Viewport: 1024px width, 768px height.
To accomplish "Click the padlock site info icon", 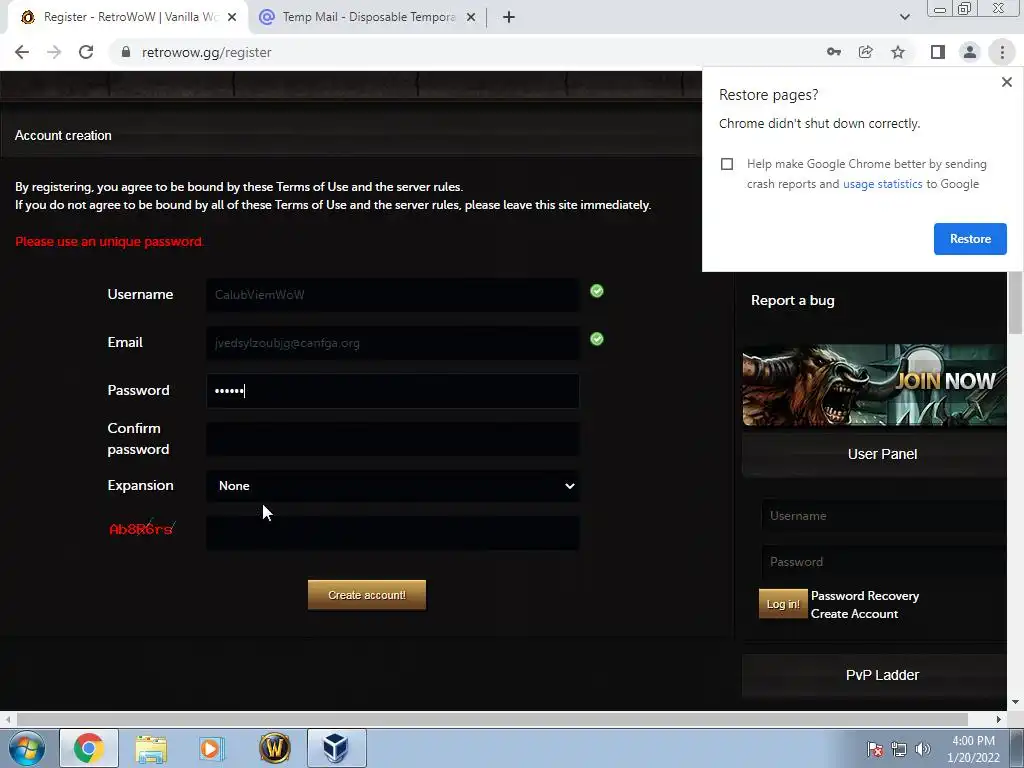I will 126,52.
